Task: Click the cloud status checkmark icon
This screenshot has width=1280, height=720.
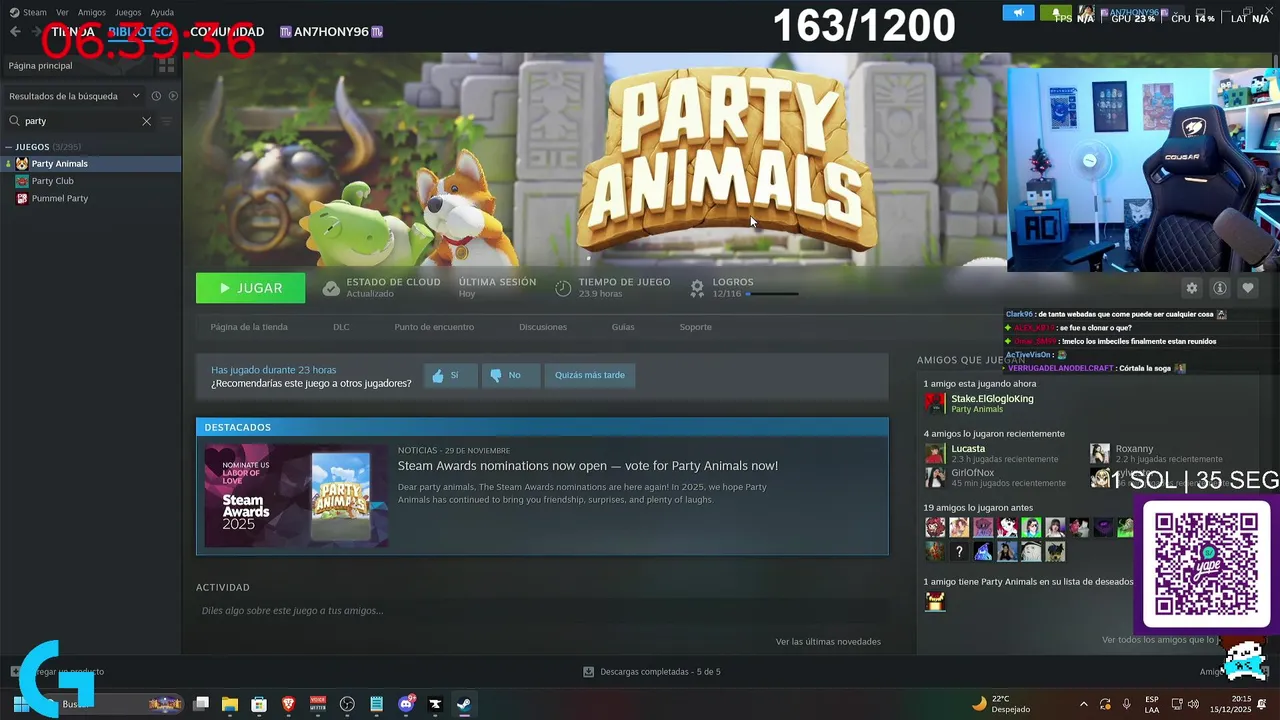Action: [331, 288]
